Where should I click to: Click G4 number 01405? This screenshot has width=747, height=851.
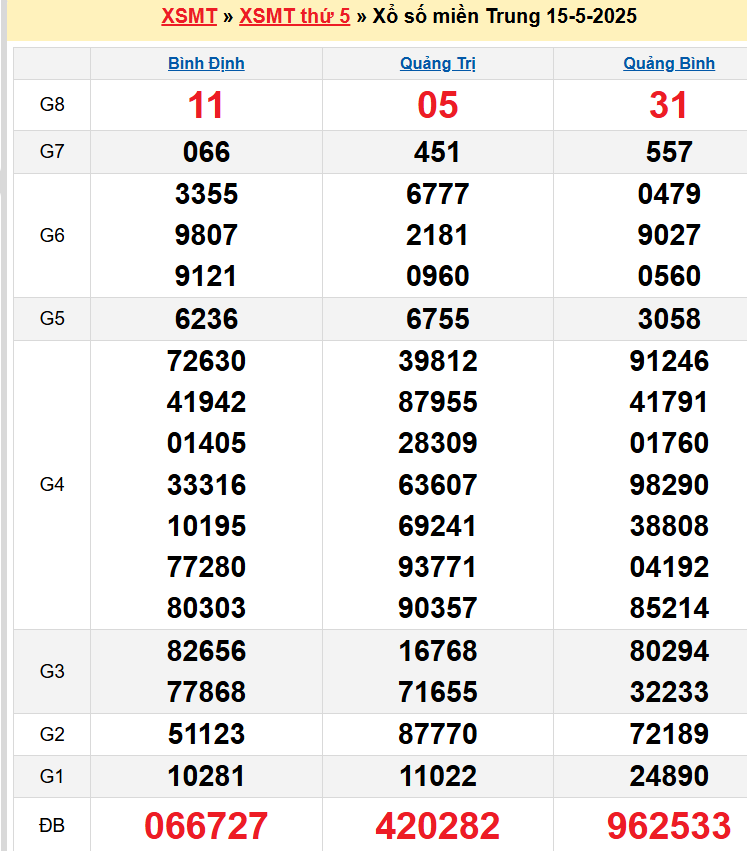(x=206, y=443)
